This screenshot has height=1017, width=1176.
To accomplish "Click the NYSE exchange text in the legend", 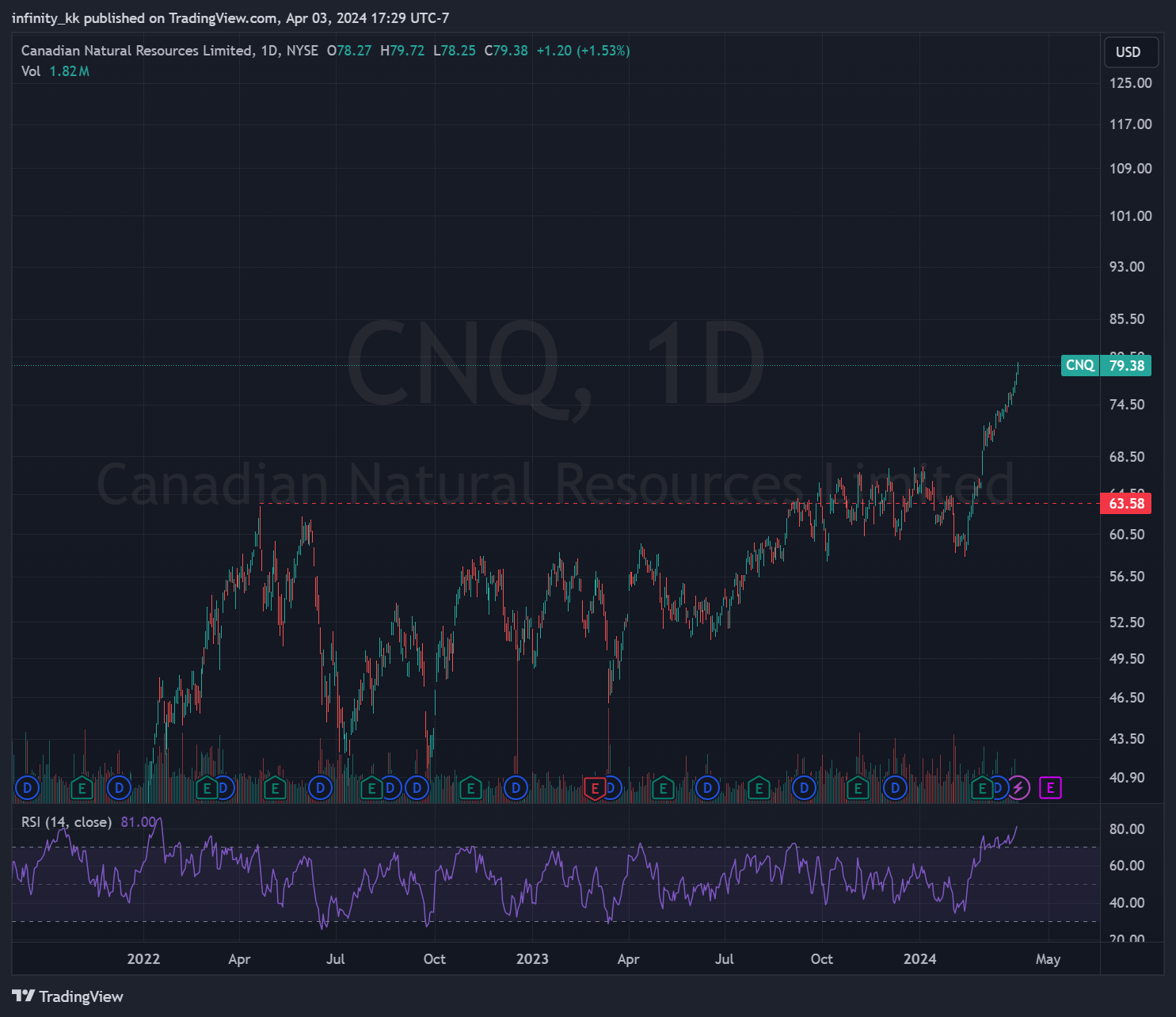I will [x=303, y=51].
